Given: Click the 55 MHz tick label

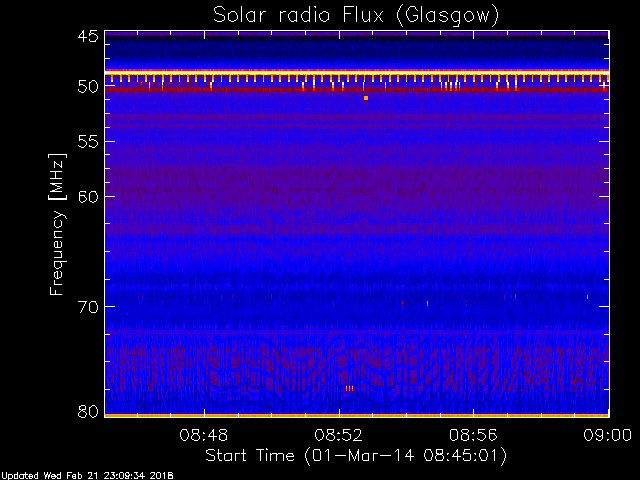Looking at the screenshot, I should (88, 142).
